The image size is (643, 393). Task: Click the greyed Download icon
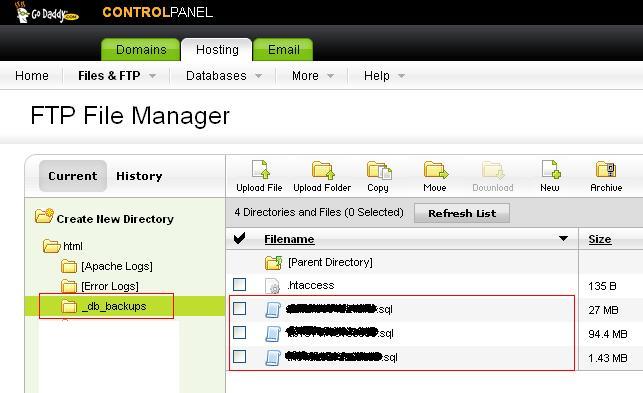click(x=493, y=170)
